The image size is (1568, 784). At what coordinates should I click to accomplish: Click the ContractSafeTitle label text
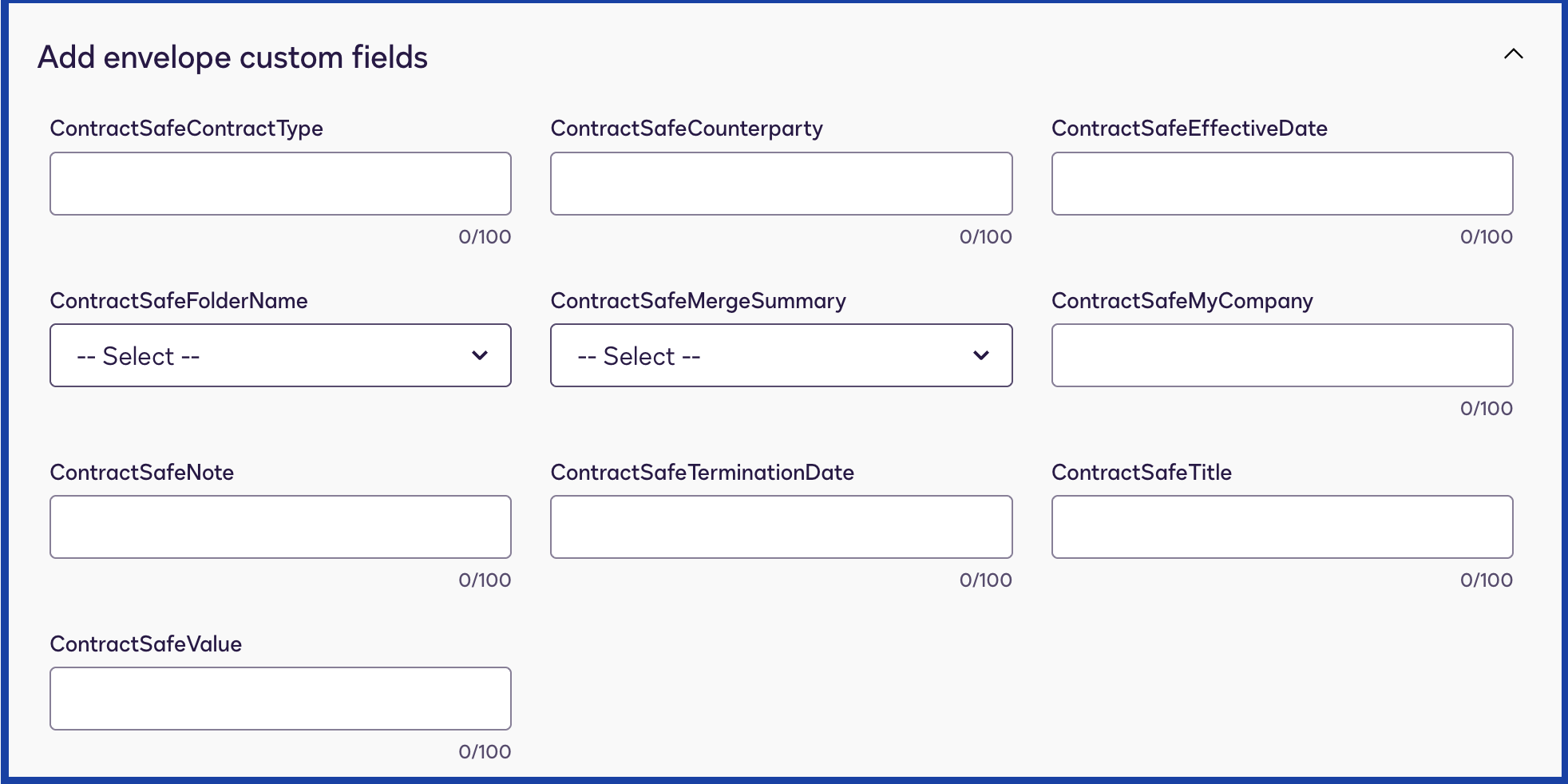point(1141,473)
